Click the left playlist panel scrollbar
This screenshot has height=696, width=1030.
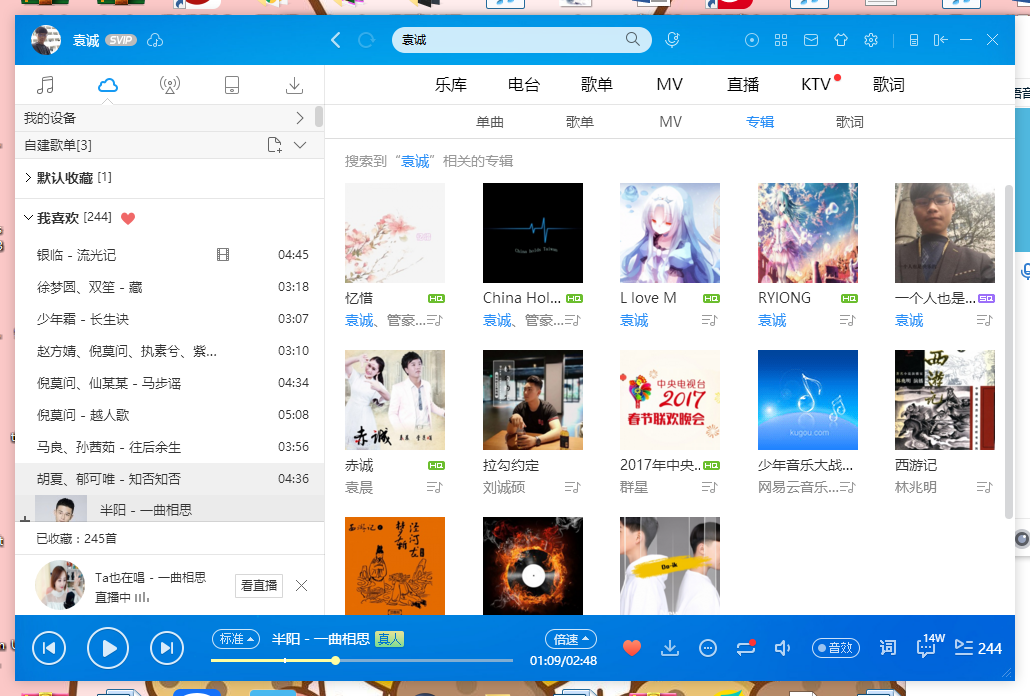click(319, 116)
